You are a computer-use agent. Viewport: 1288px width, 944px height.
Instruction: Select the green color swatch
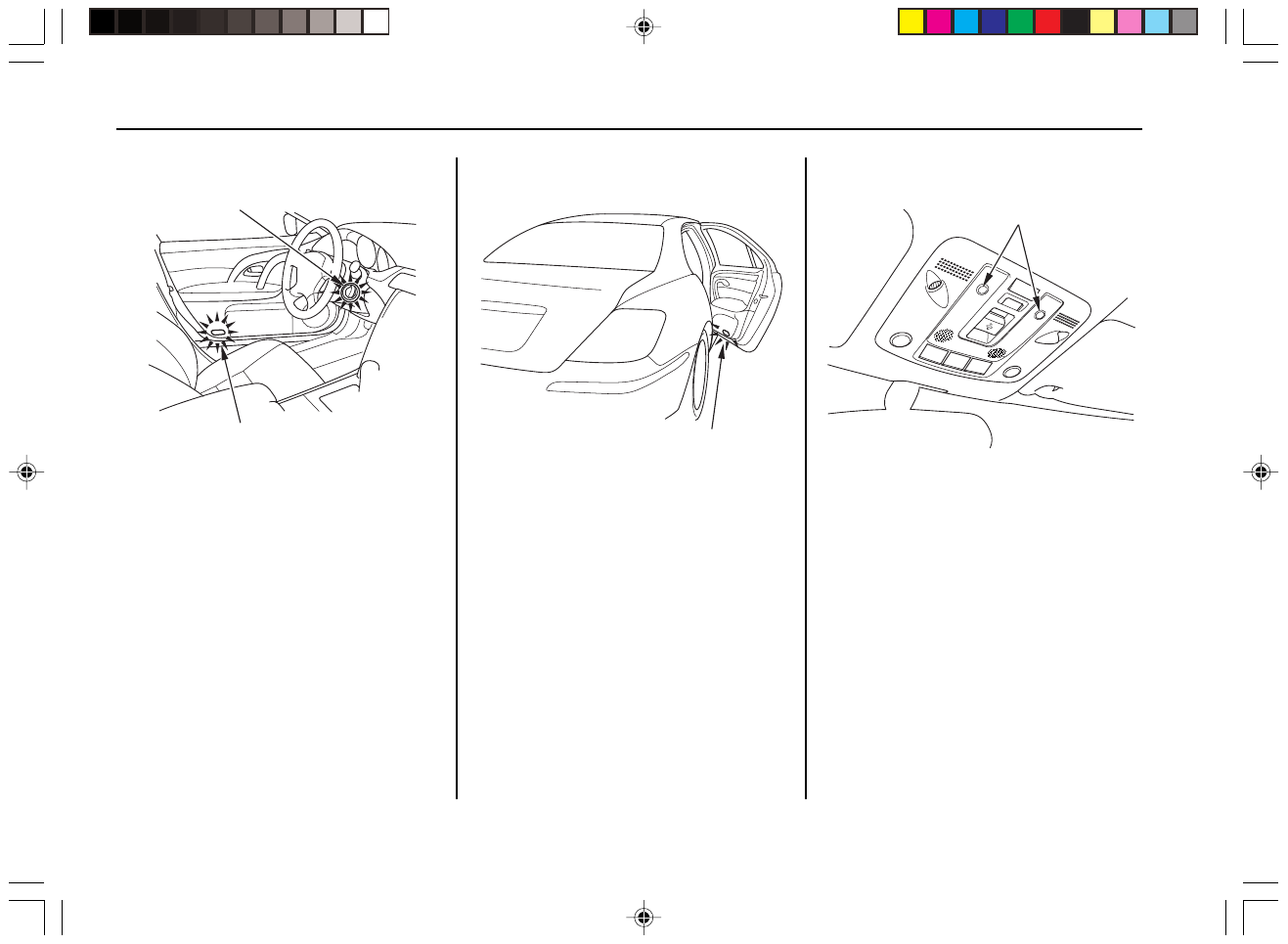[x=1021, y=22]
